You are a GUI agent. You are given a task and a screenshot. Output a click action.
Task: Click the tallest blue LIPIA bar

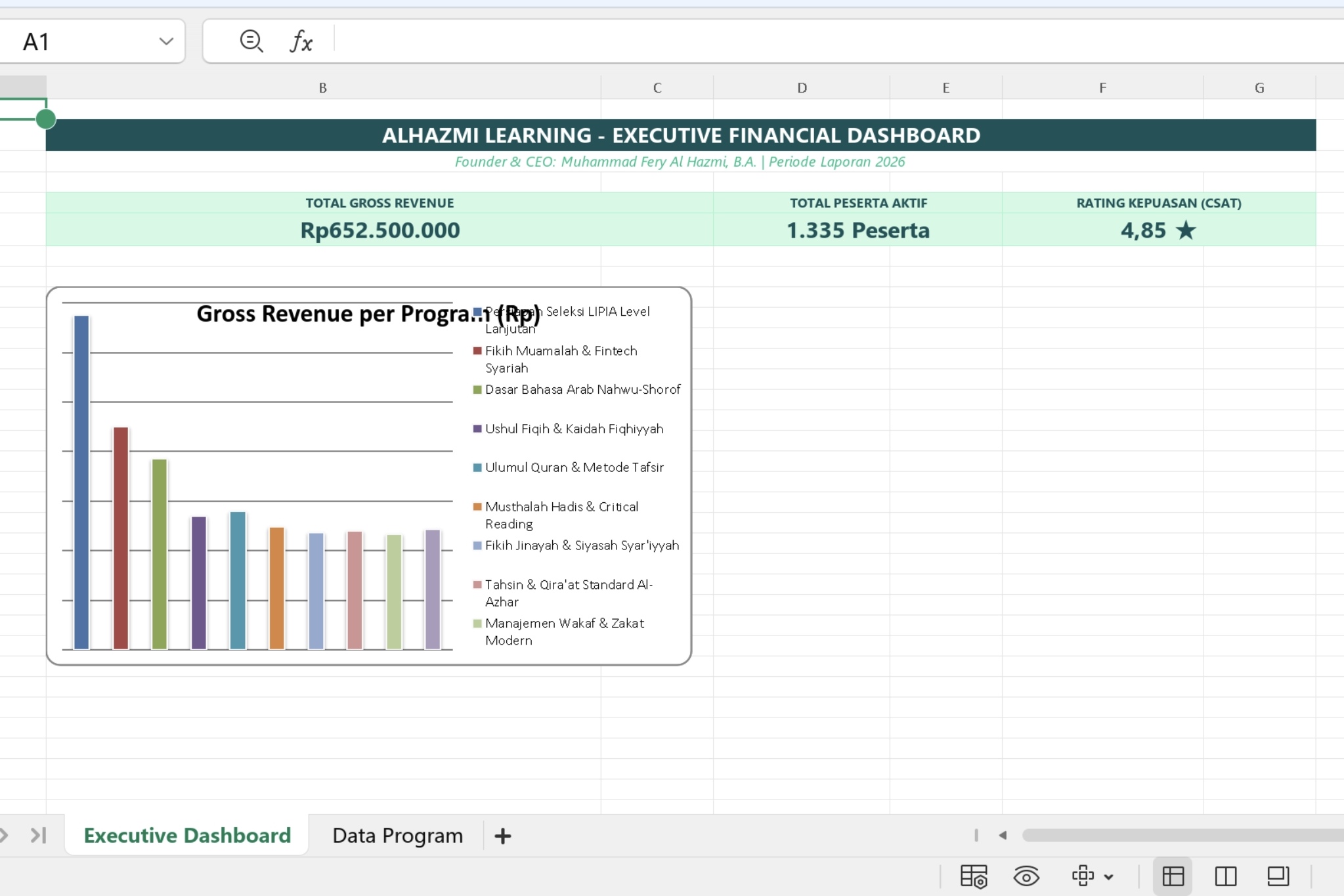(81, 482)
